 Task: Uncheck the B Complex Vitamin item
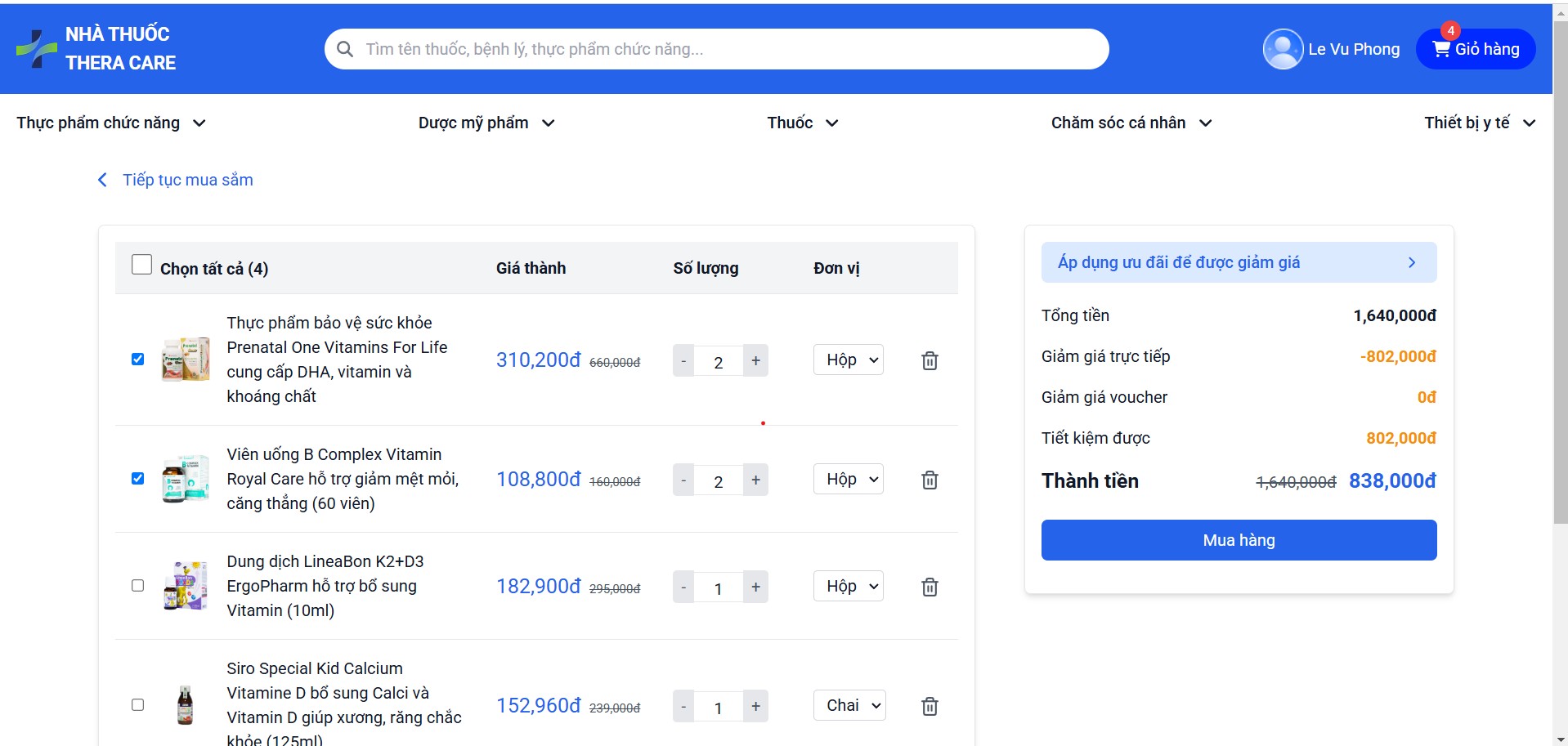(x=137, y=479)
